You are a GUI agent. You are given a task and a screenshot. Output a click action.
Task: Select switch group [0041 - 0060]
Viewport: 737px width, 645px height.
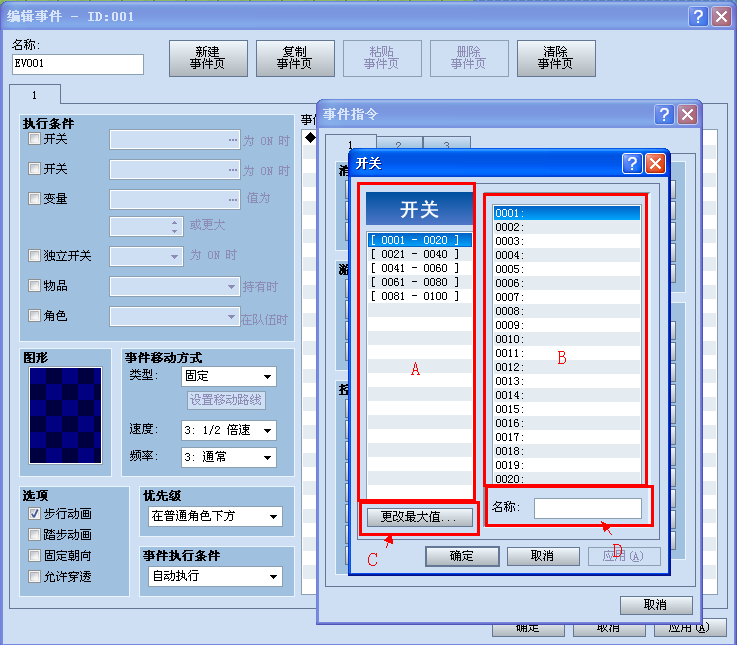[419, 268]
